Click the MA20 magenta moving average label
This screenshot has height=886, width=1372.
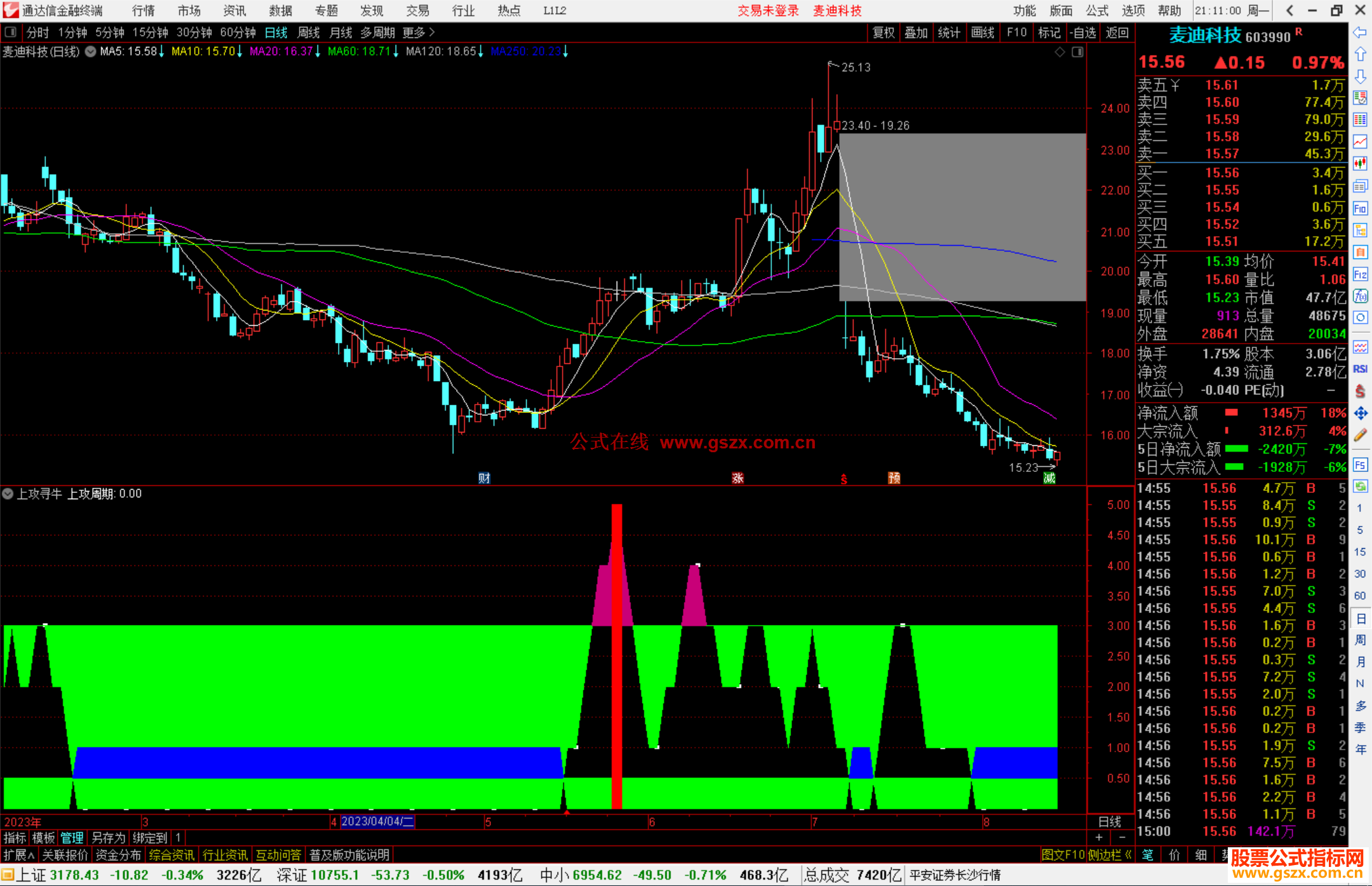point(281,51)
